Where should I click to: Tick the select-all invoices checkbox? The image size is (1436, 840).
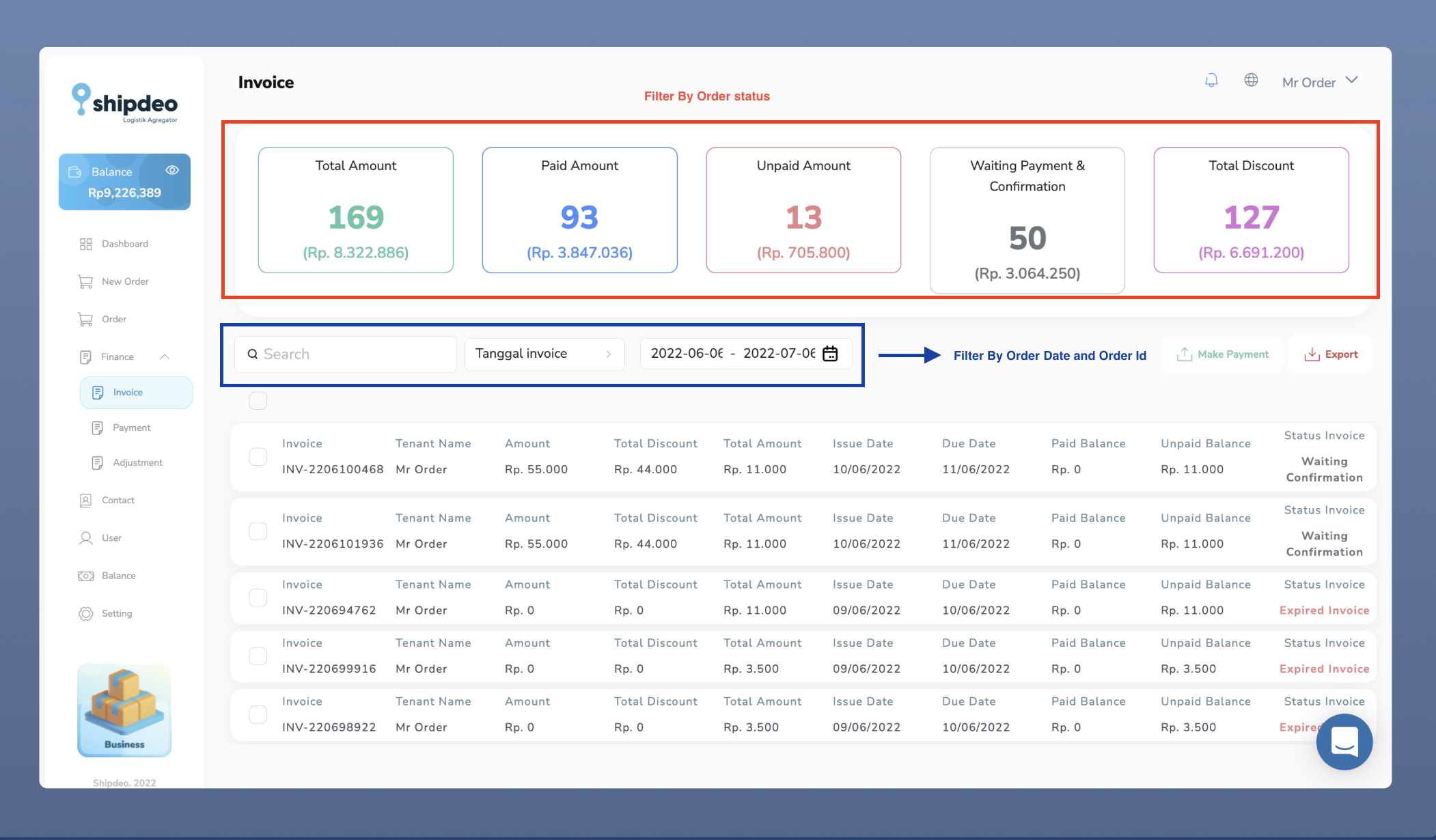coord(258,401)
